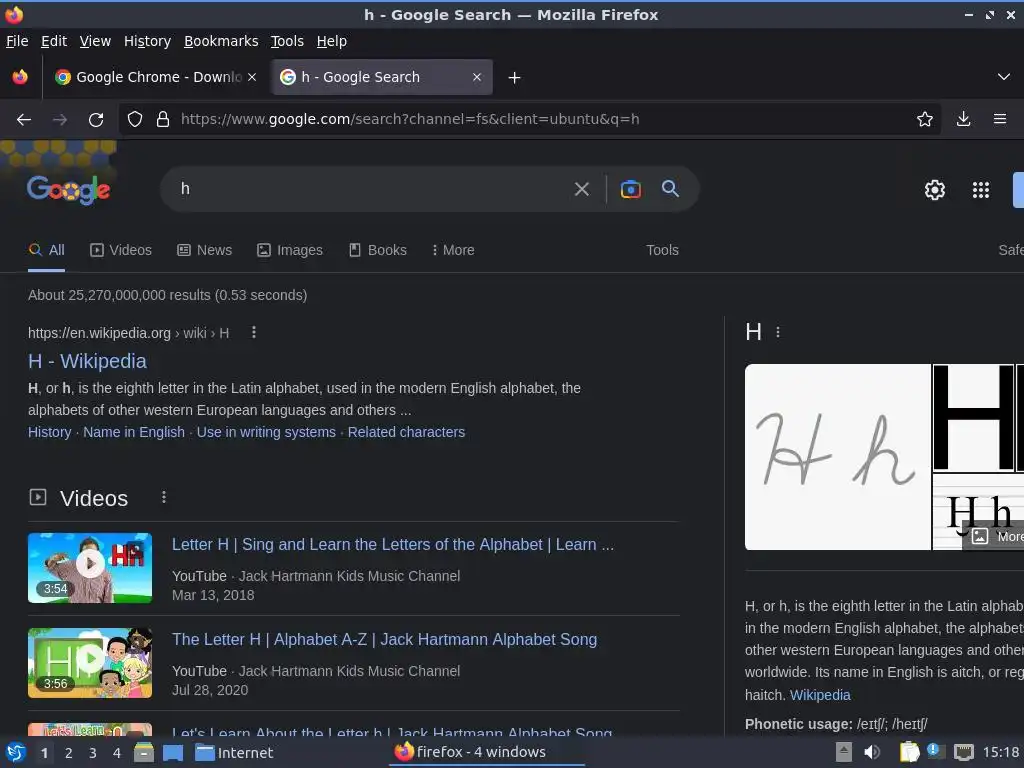1024x768 pixels.
Task: Open the Bookmarks menu
Action: 221,41
